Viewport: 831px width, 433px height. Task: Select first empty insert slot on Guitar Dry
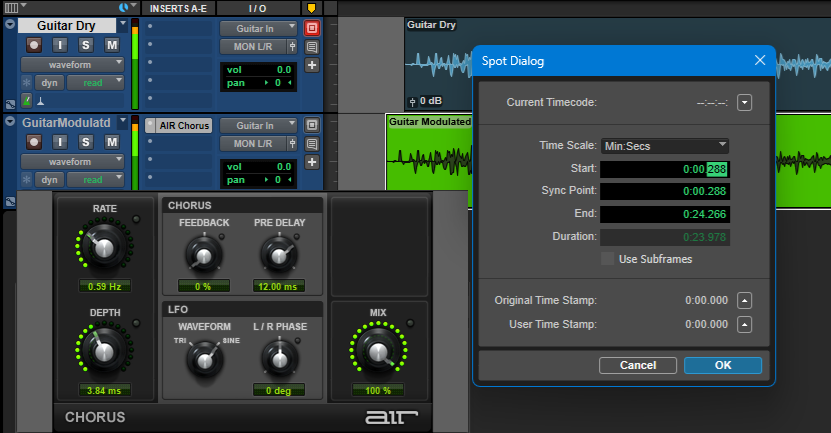[x=179, y=26]
